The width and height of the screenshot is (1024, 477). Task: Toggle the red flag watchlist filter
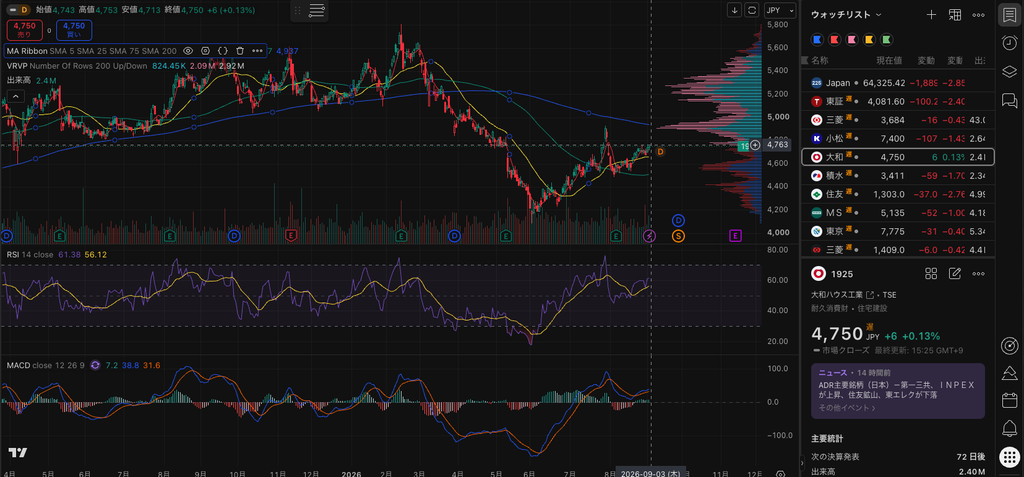click(x=834, y=40)
